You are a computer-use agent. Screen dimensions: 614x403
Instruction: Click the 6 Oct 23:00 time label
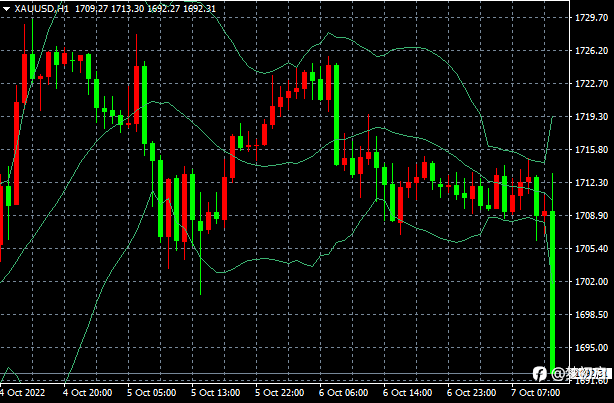[471, 392]
